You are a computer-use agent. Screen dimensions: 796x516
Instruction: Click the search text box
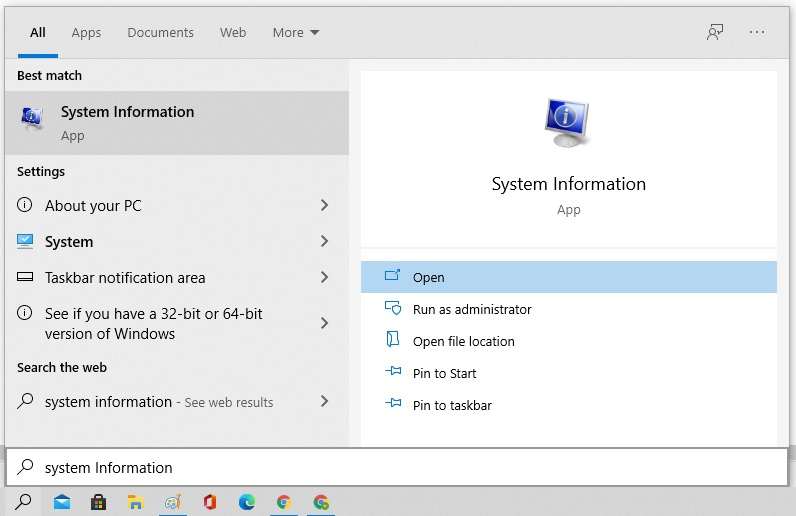pyautogui.click(x=400, y=468)
